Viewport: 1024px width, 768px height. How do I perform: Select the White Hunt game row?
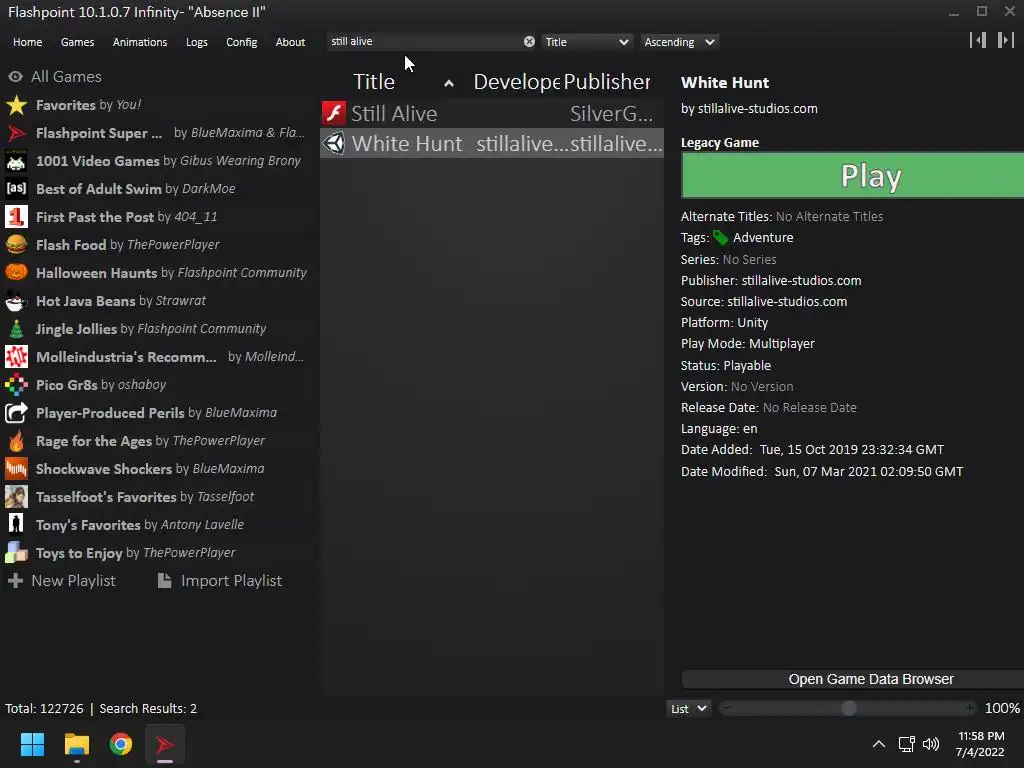(492, 144)
